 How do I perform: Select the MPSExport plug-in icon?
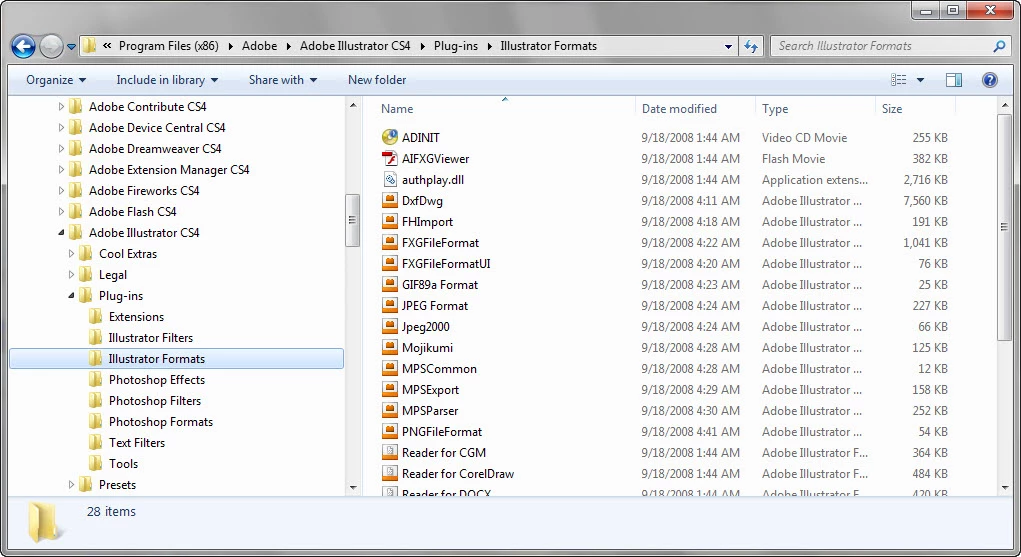point(389,389)
